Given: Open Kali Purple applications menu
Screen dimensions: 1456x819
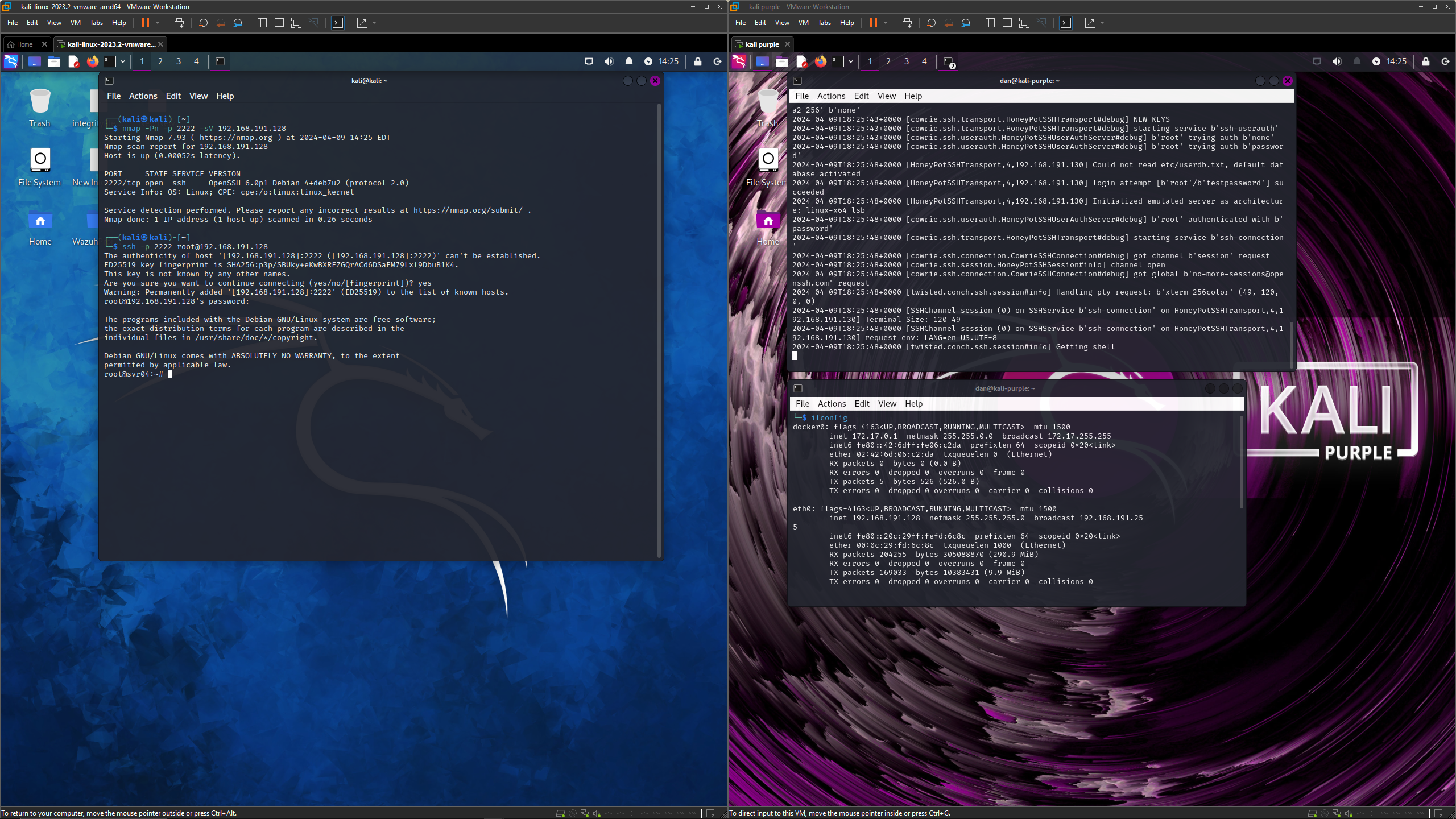Looking at the screenshot, I should (739, 61).
